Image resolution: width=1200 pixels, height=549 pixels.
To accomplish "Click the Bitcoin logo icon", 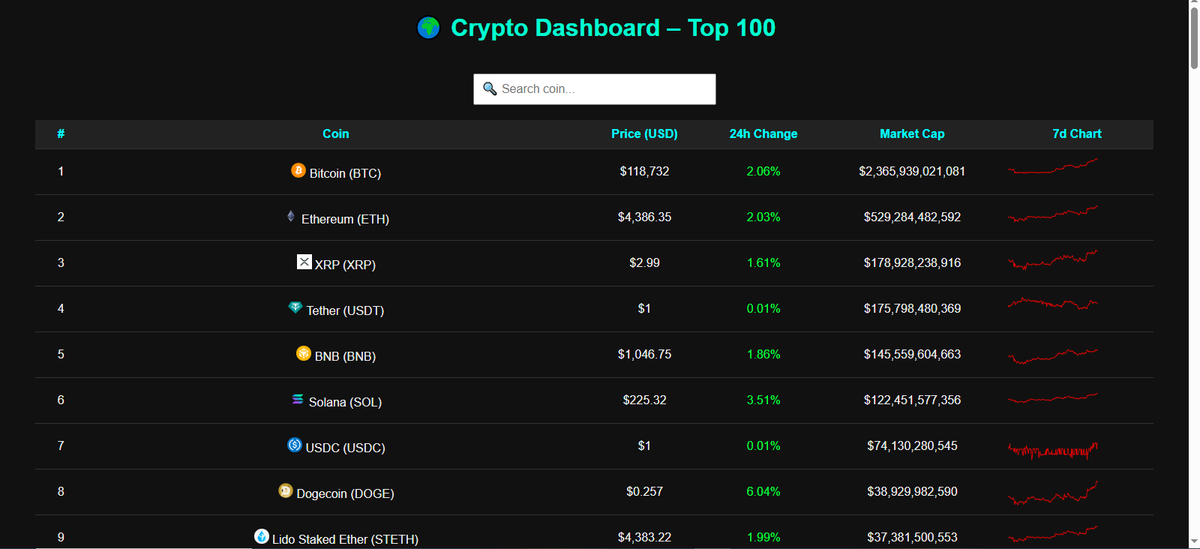I will click(298, 171).
